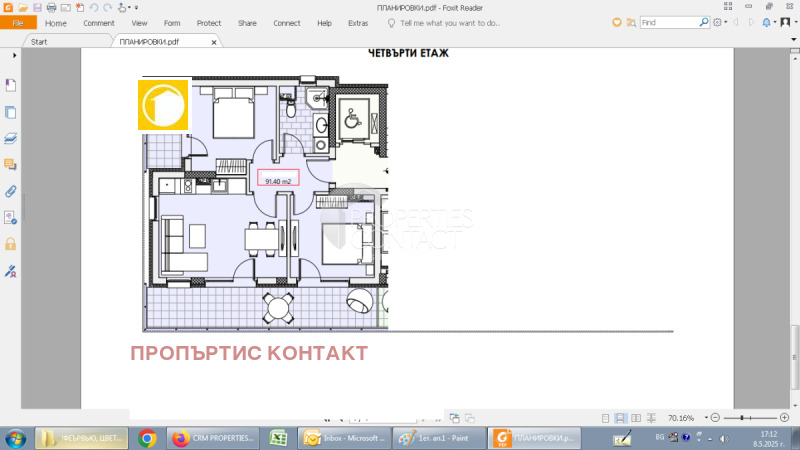The width and height of the screenshot is (800, 450).
Task: Select Facing pages view mode in status bar
Action: click(x=636, y=418)
